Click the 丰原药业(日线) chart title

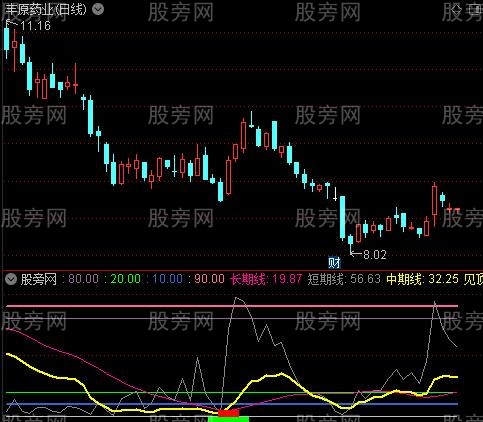coord(46,9)
